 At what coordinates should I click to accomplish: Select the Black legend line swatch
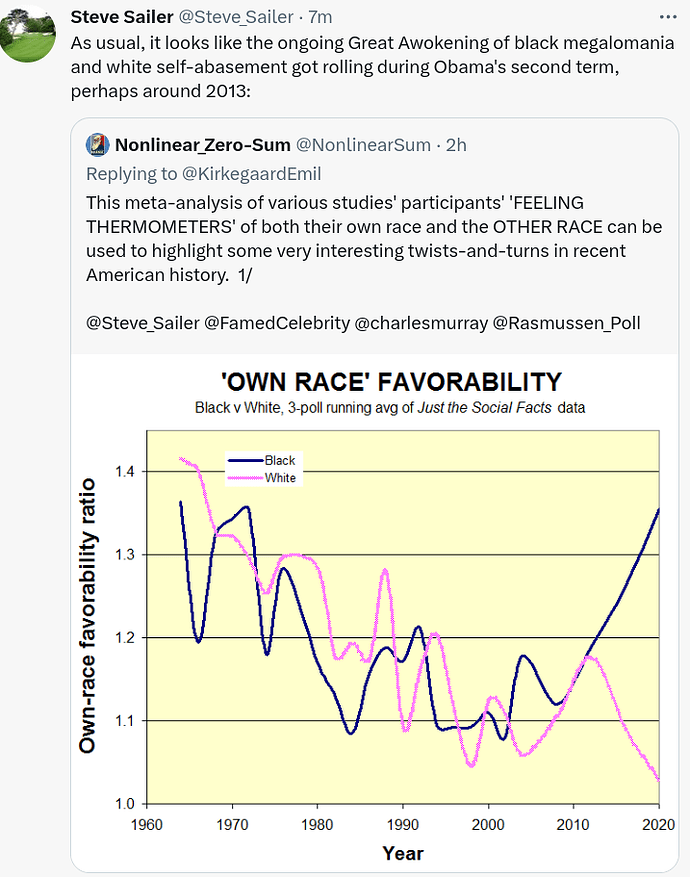tap(245, 460)
